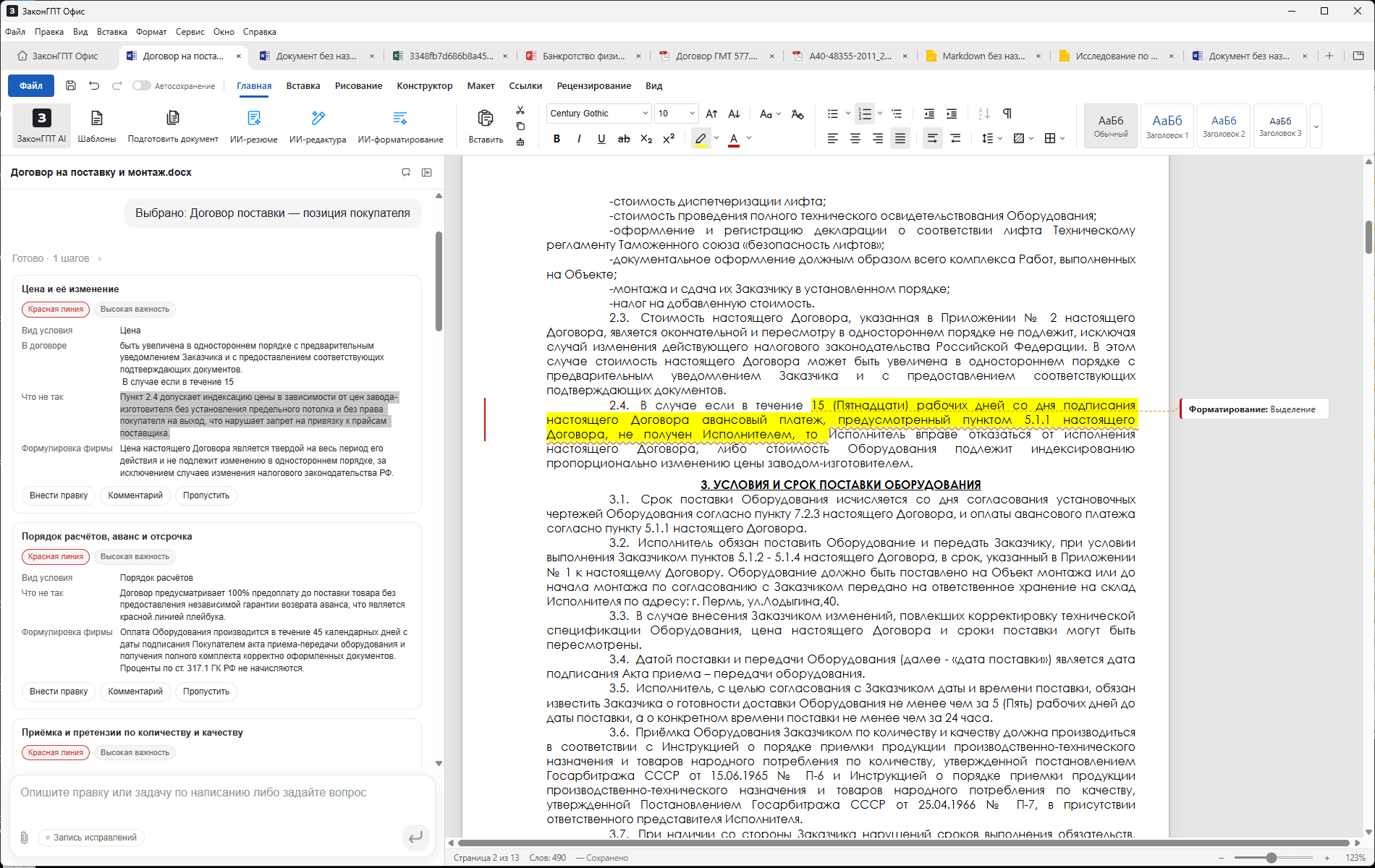Click Внести правку for Порядок расчётов
This screenshot has width=1375, height=868.
tap(59, 692)
